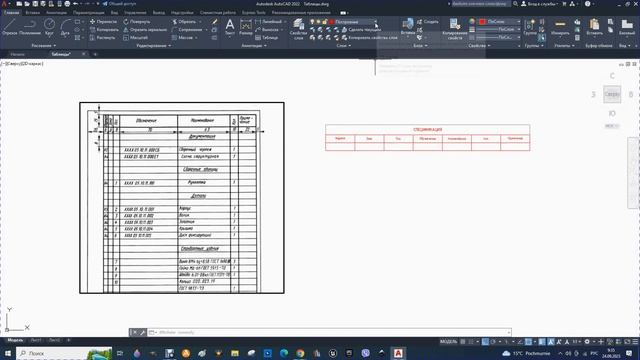
Task: Click the Plot (print) icon in quick access
Action: (x=67, y=4)
